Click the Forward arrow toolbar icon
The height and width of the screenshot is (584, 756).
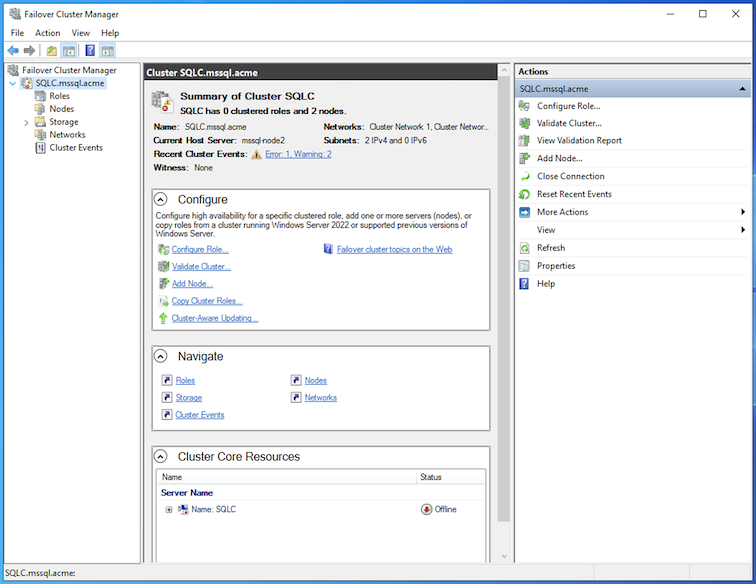click(x=29, y=50)
